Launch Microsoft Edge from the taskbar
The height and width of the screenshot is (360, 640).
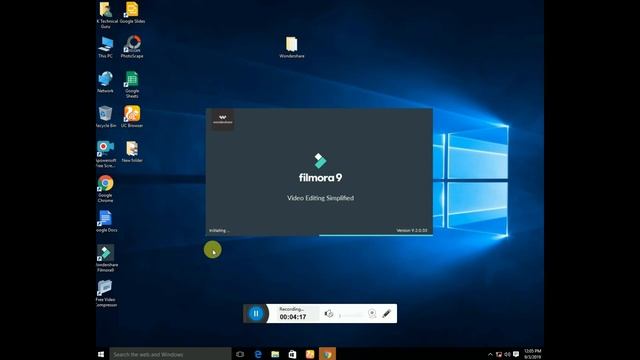[x=258, y=354]
